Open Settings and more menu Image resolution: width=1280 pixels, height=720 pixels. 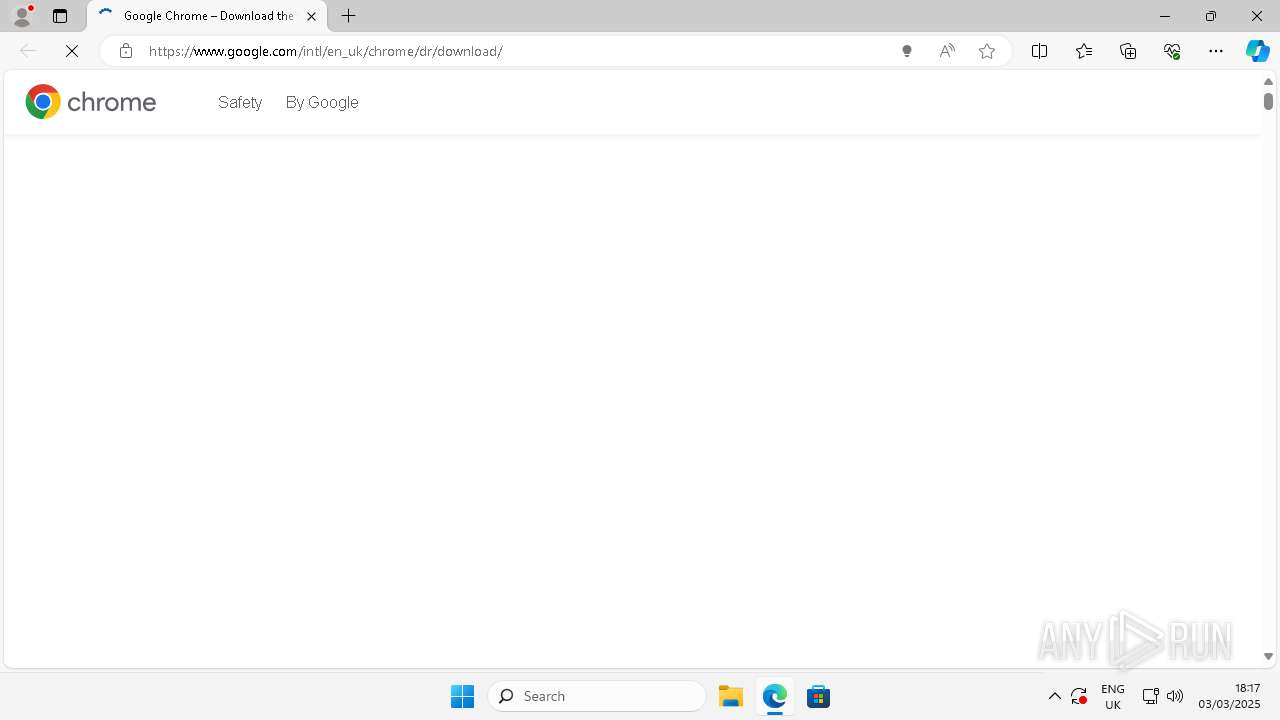(x=1216, y=51)
